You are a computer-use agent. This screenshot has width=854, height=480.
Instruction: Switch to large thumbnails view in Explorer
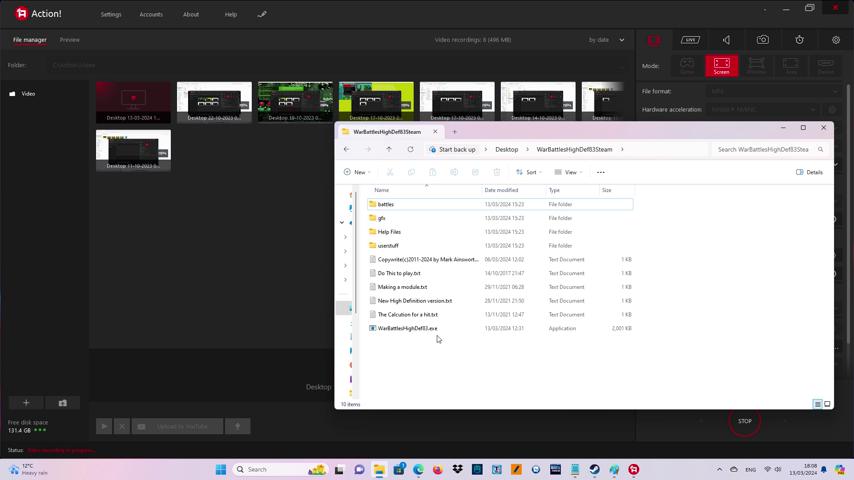(x=827, y=404)
